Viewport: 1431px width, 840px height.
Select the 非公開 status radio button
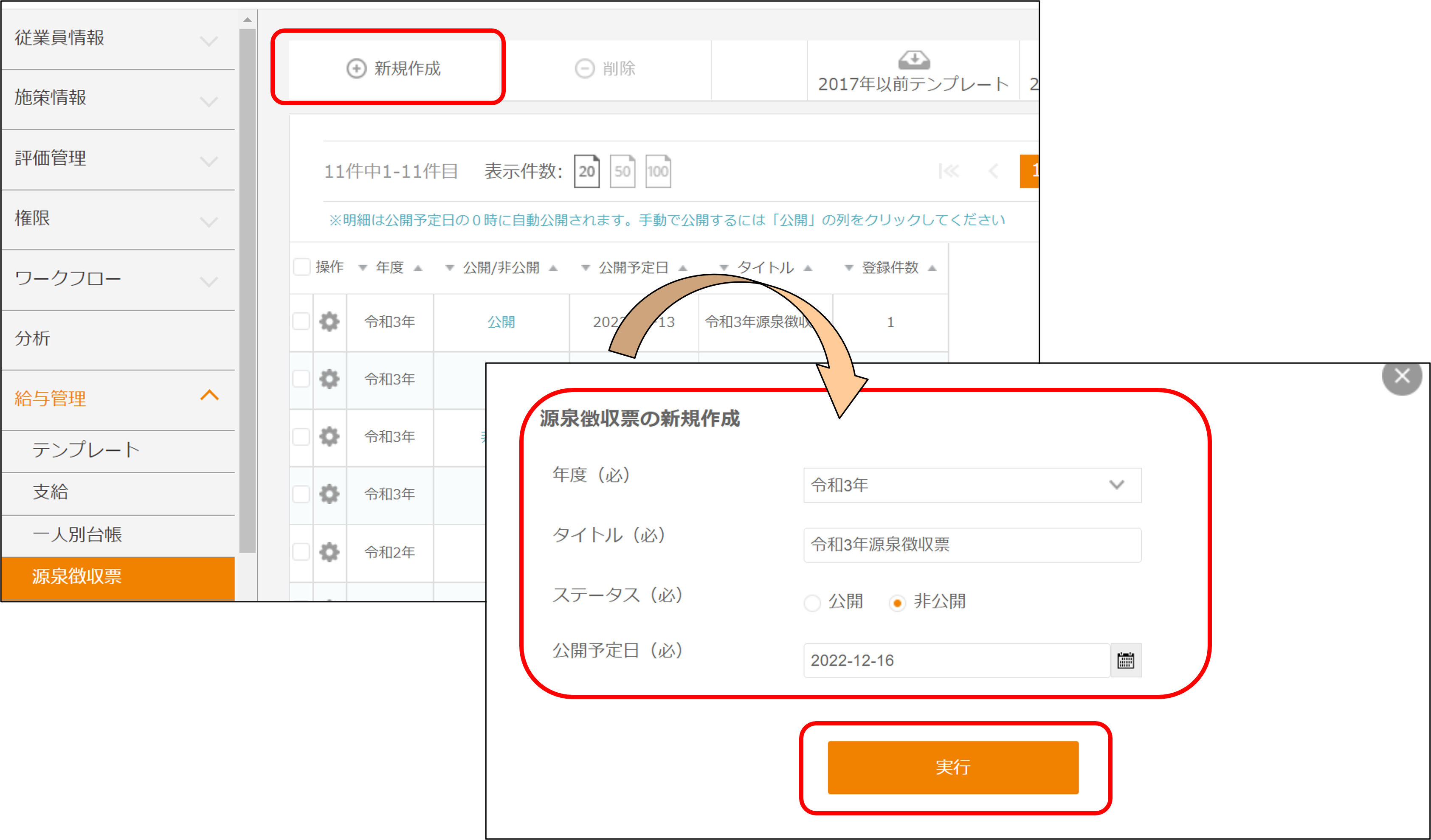897,603
